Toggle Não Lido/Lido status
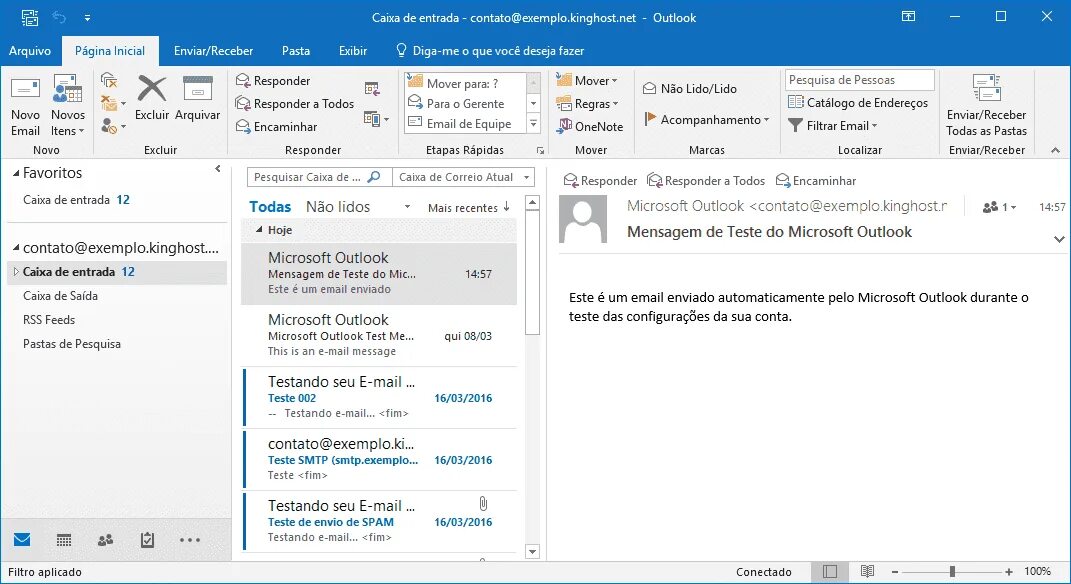Image resolution: width=1071 pixels, height=584 pixels. pos(690,88)
